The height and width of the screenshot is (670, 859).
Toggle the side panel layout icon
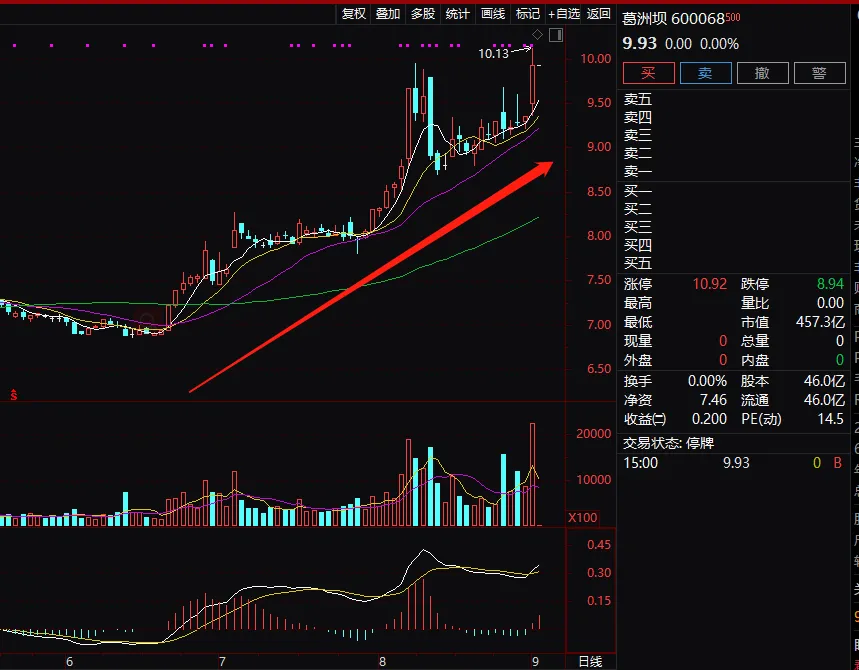pyautogui.click(x=556, y=35)
